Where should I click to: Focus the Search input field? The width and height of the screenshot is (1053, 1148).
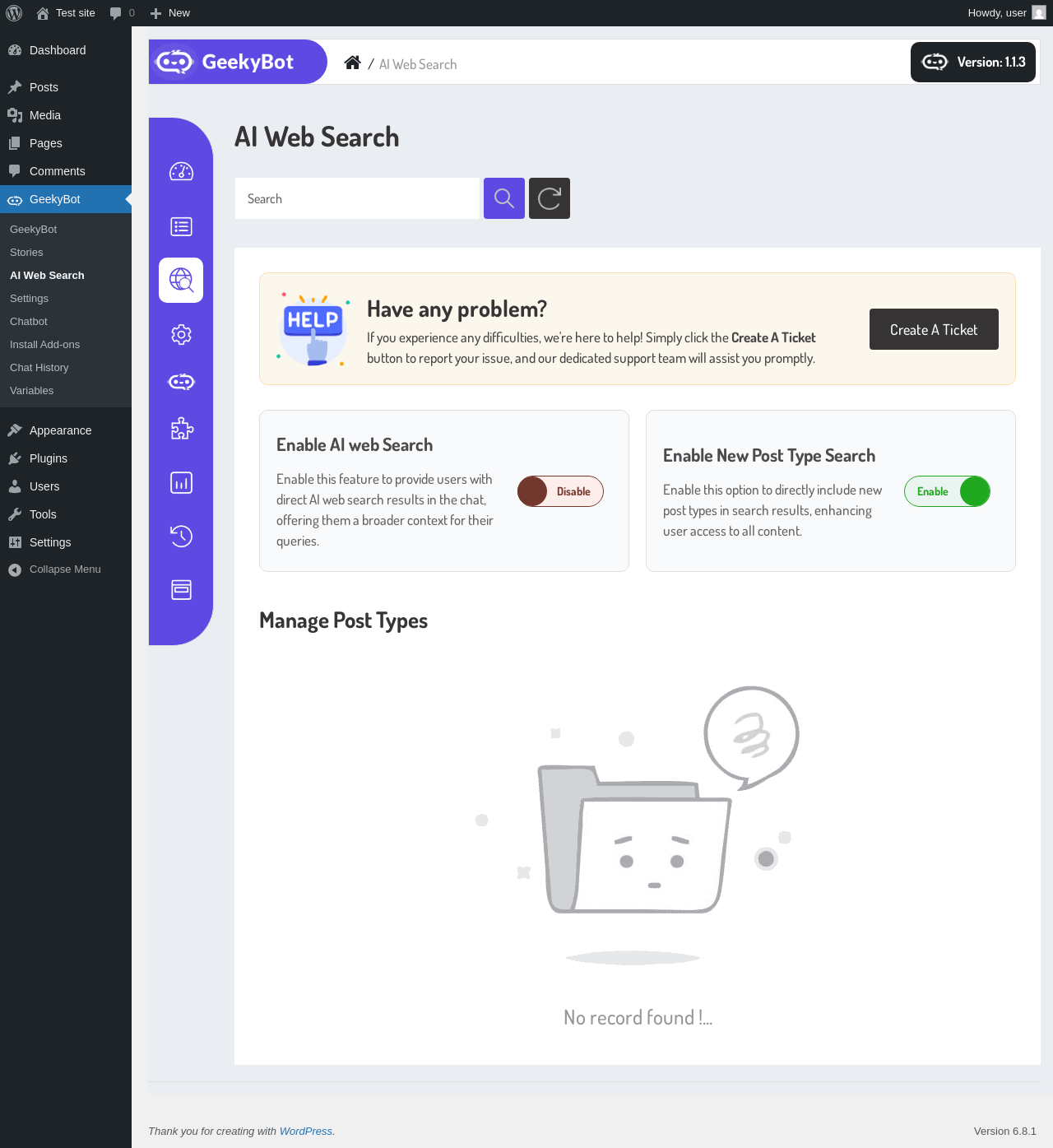(x=357, y=198)
